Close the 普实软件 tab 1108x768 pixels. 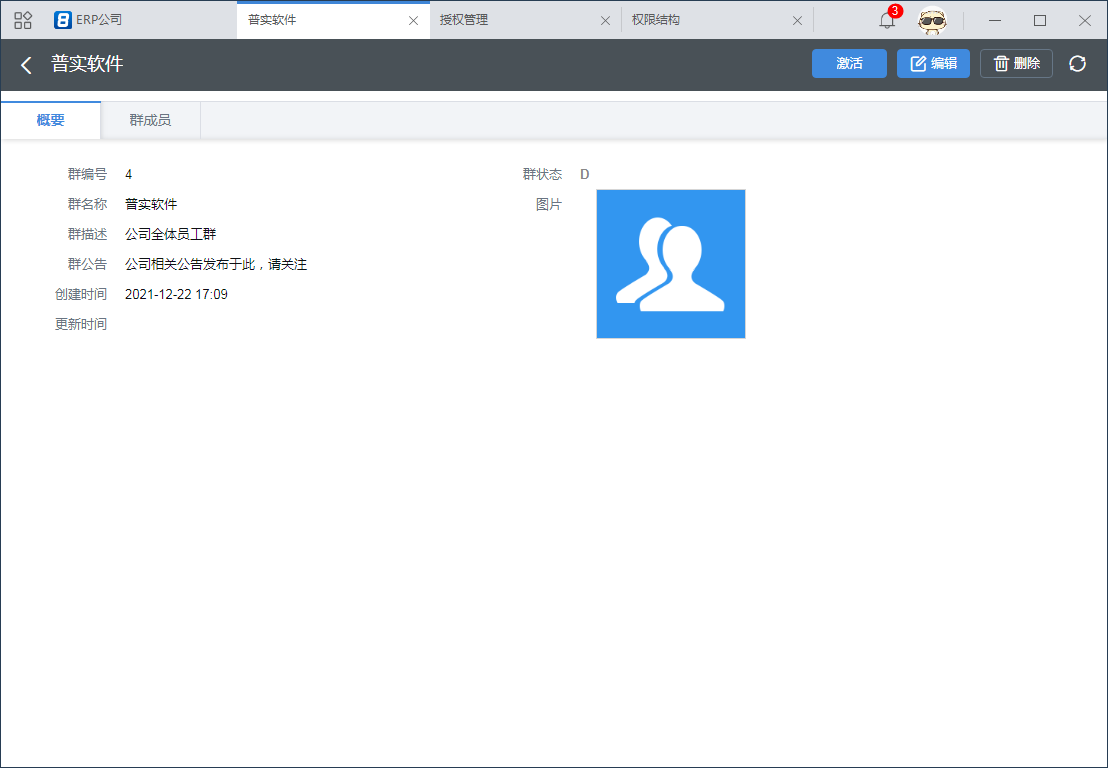413,20
